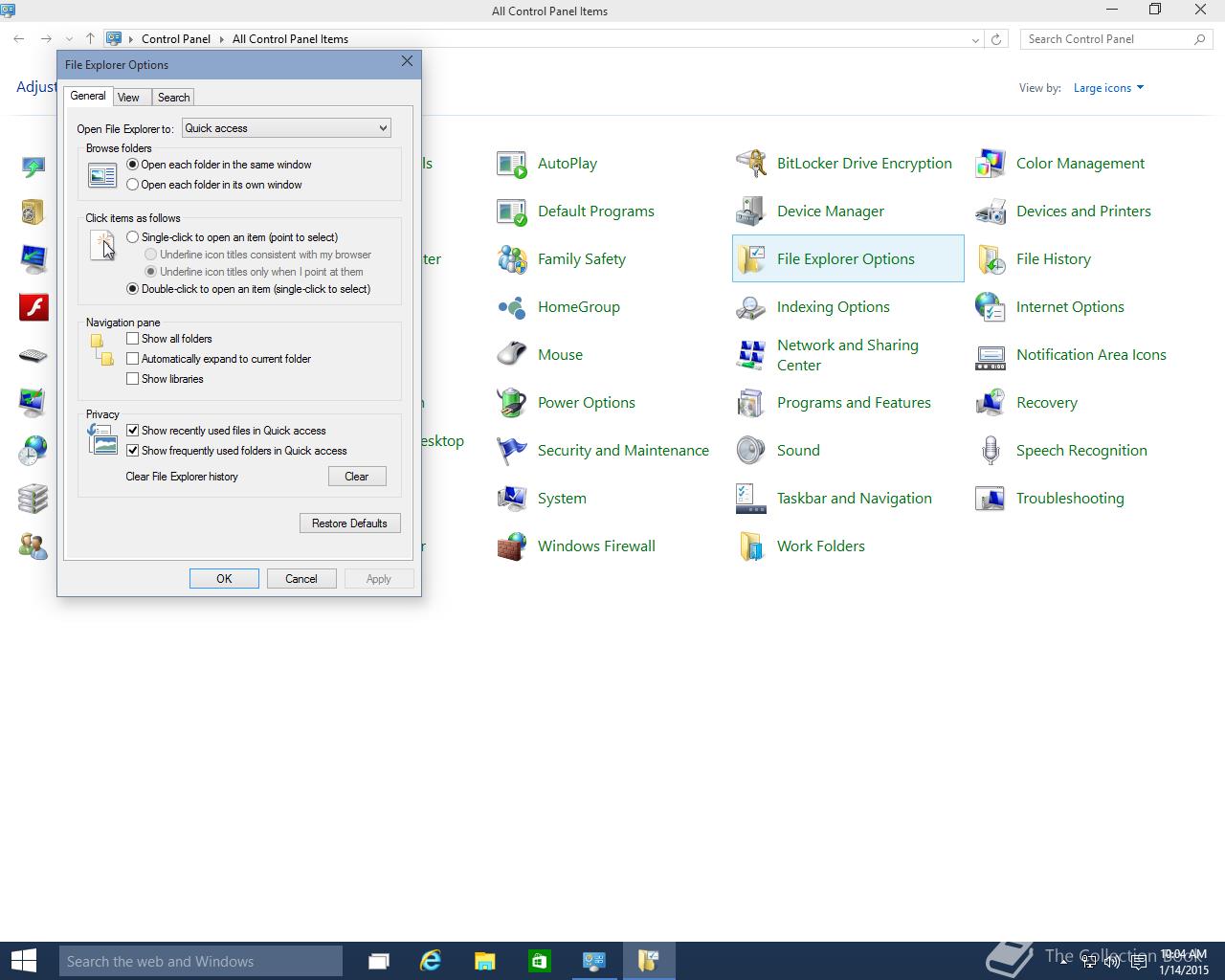Screen dimensions: 1225x980
Task: Open the Speech Recognition microphone icon
Action: (x=991, y=451)
